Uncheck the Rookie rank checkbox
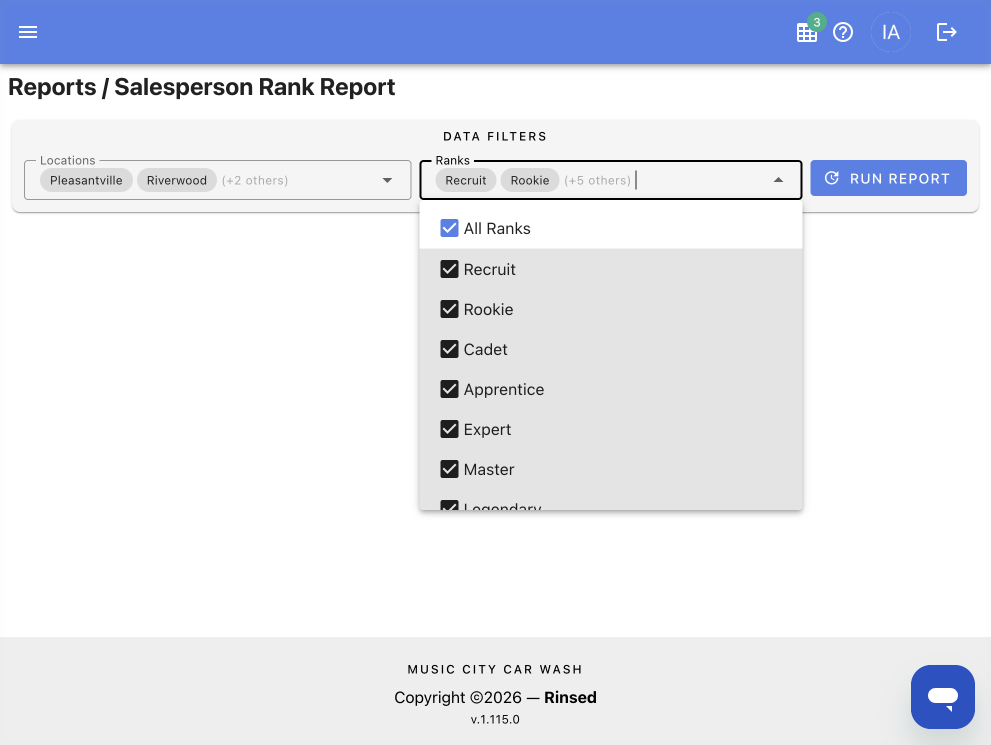The image size is (991, 745). click(x=449, y=309)
